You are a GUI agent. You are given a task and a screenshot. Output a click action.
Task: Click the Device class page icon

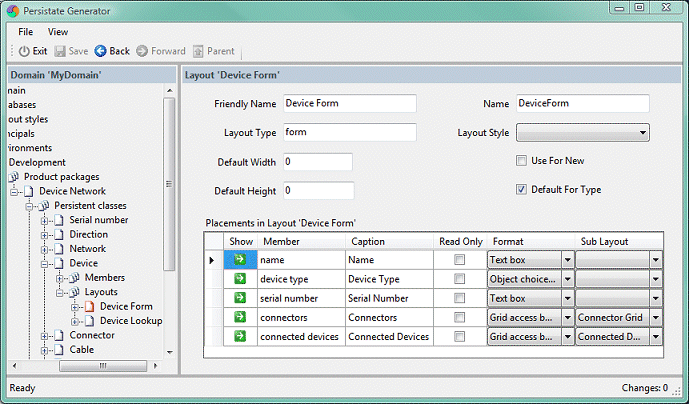tap(59, 263)
